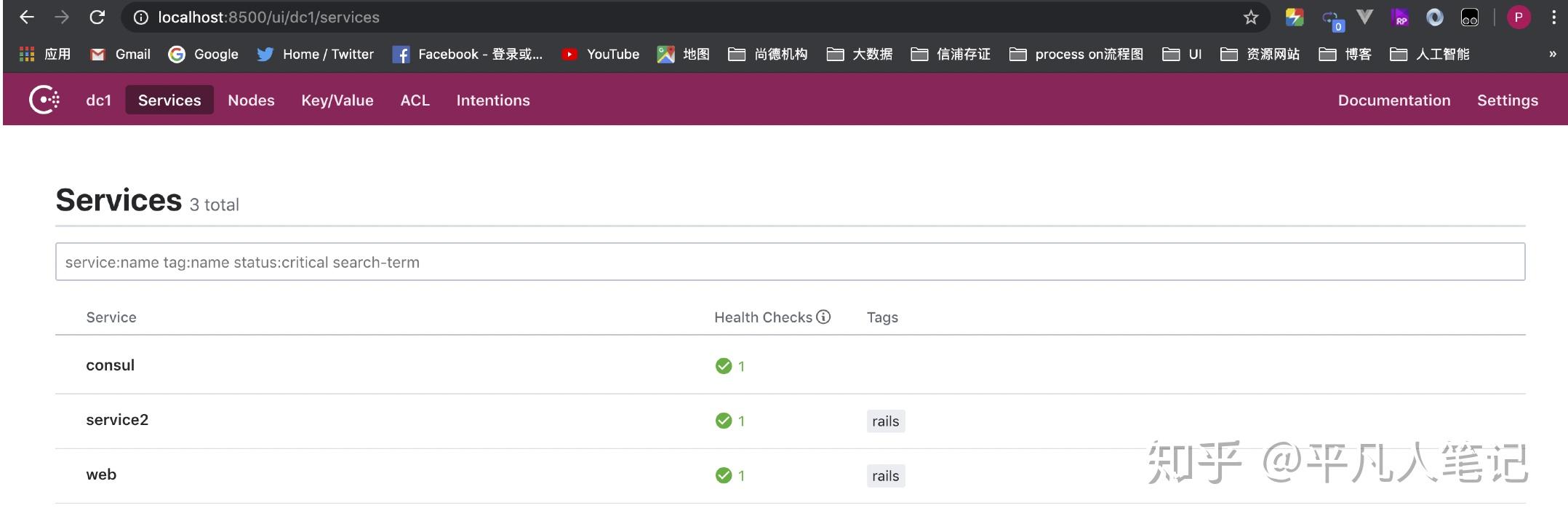The height and width of the screenshot is (524, 1568).
Task: Focus the services search filter field
Action: (790, 262)
